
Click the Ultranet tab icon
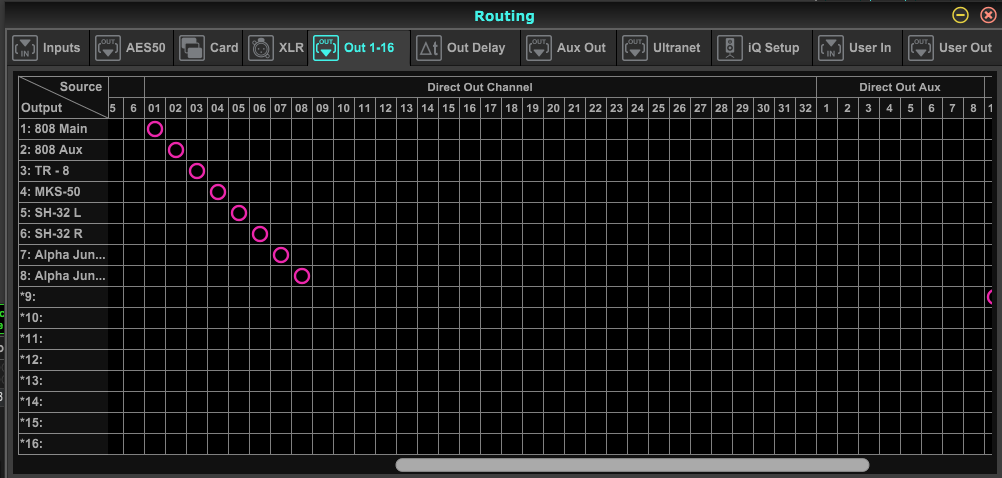click(635, 48)
